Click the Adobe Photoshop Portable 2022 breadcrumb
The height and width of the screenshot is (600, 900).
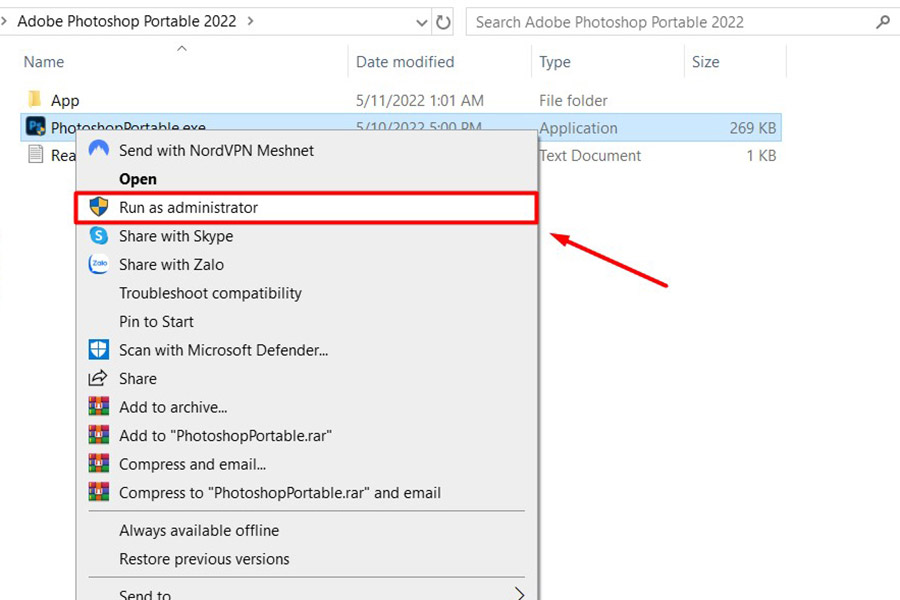[127, 21]
